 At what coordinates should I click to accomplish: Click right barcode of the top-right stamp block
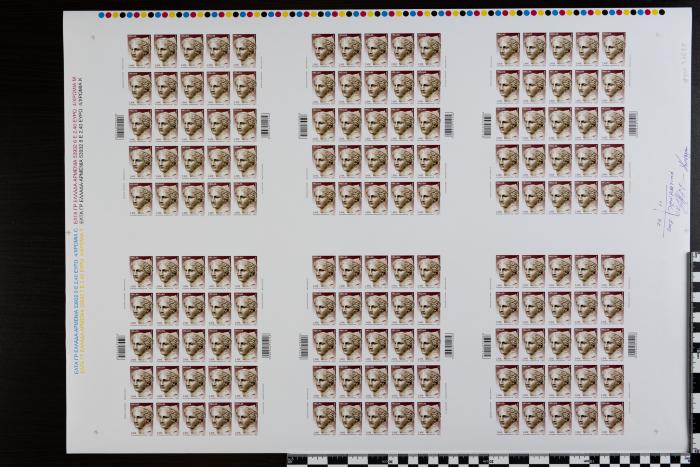click(x=633, y=124)
